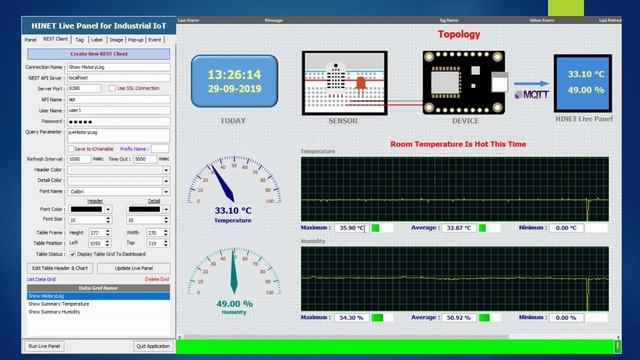Click the humidity Average value 50.92 %
This screenshot has width=640, height=360.
459,318
